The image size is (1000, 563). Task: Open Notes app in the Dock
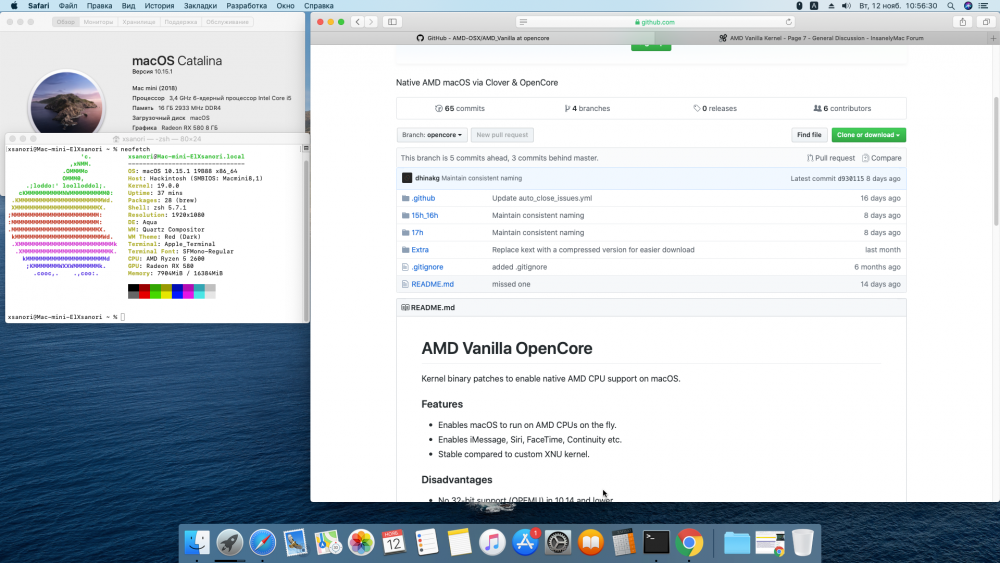[459, 543]
